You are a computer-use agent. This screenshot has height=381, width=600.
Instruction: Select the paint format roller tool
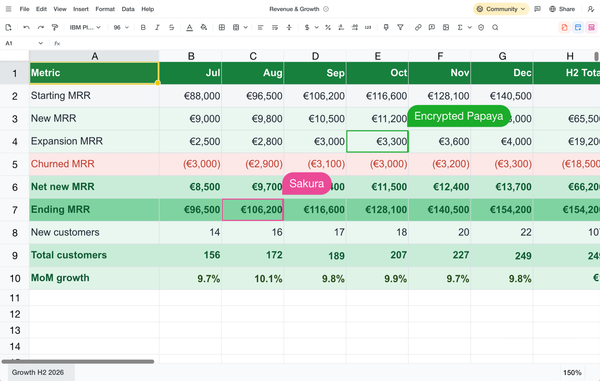tap(55, 27)
